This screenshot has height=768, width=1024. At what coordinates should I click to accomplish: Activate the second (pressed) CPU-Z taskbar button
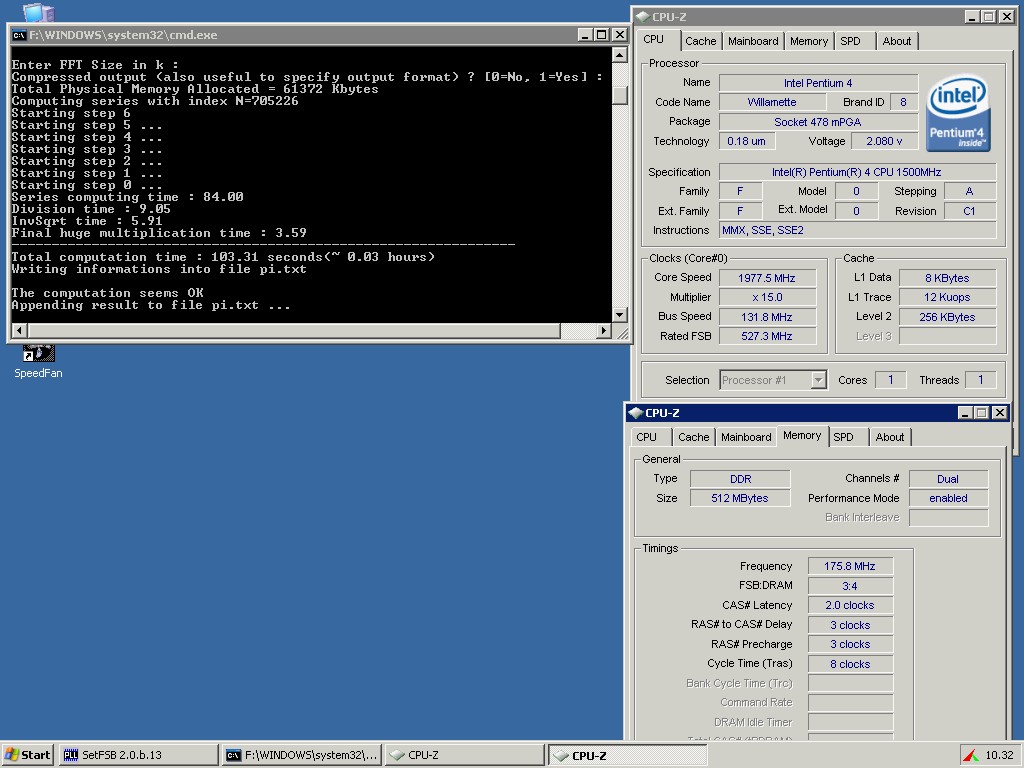click(627, 755)
